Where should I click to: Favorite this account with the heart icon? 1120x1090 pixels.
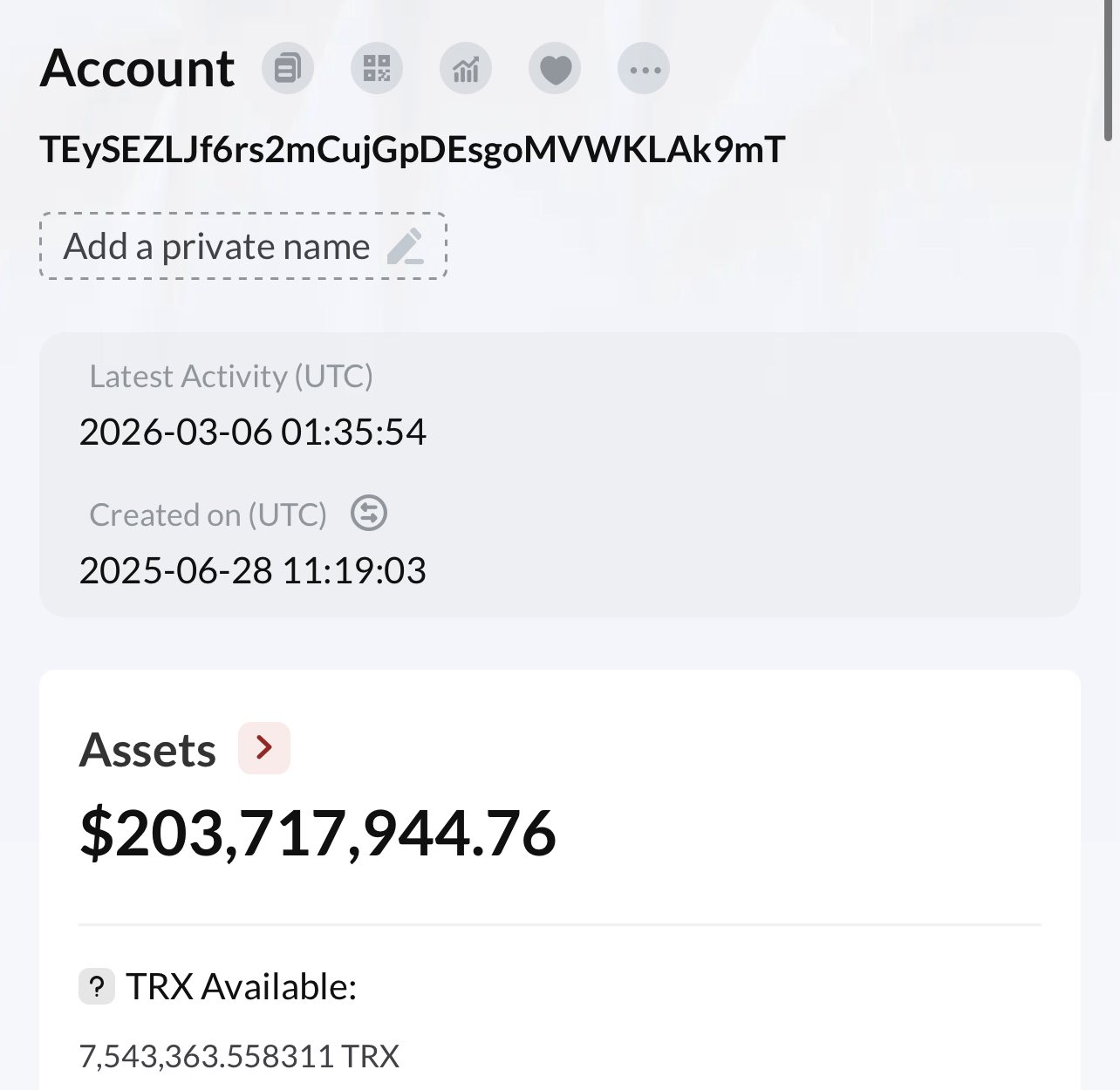(555, 69)
